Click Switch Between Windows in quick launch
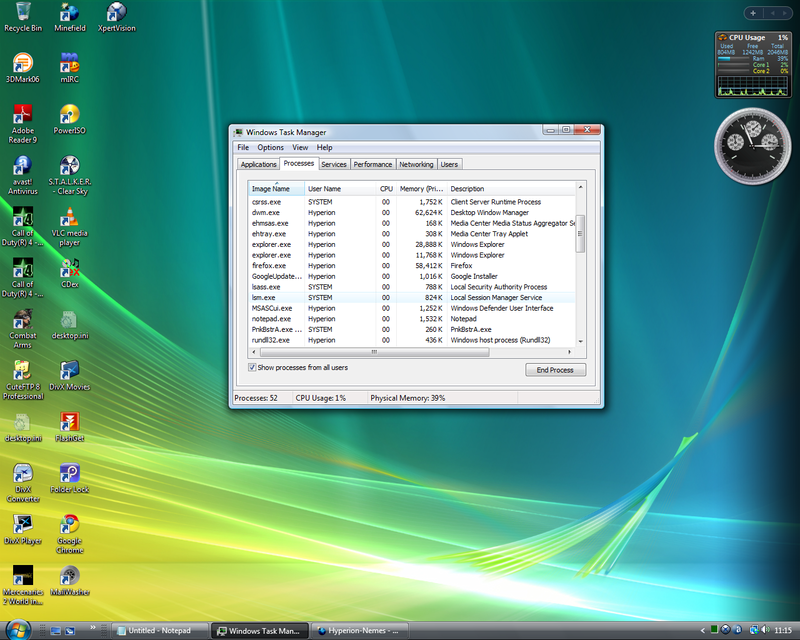This screenshot has height=640, width=800. coord(70,631)
